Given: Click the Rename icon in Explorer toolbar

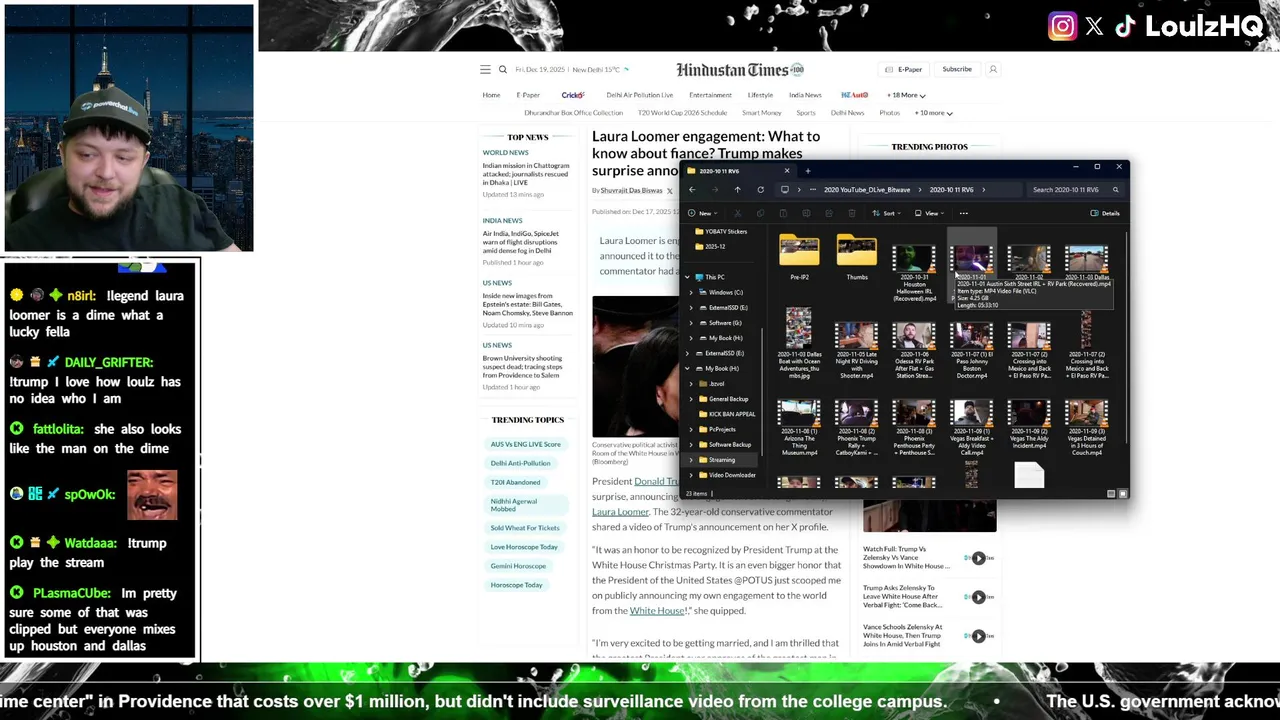Looking at the screenshot, I should pos(806,213).
